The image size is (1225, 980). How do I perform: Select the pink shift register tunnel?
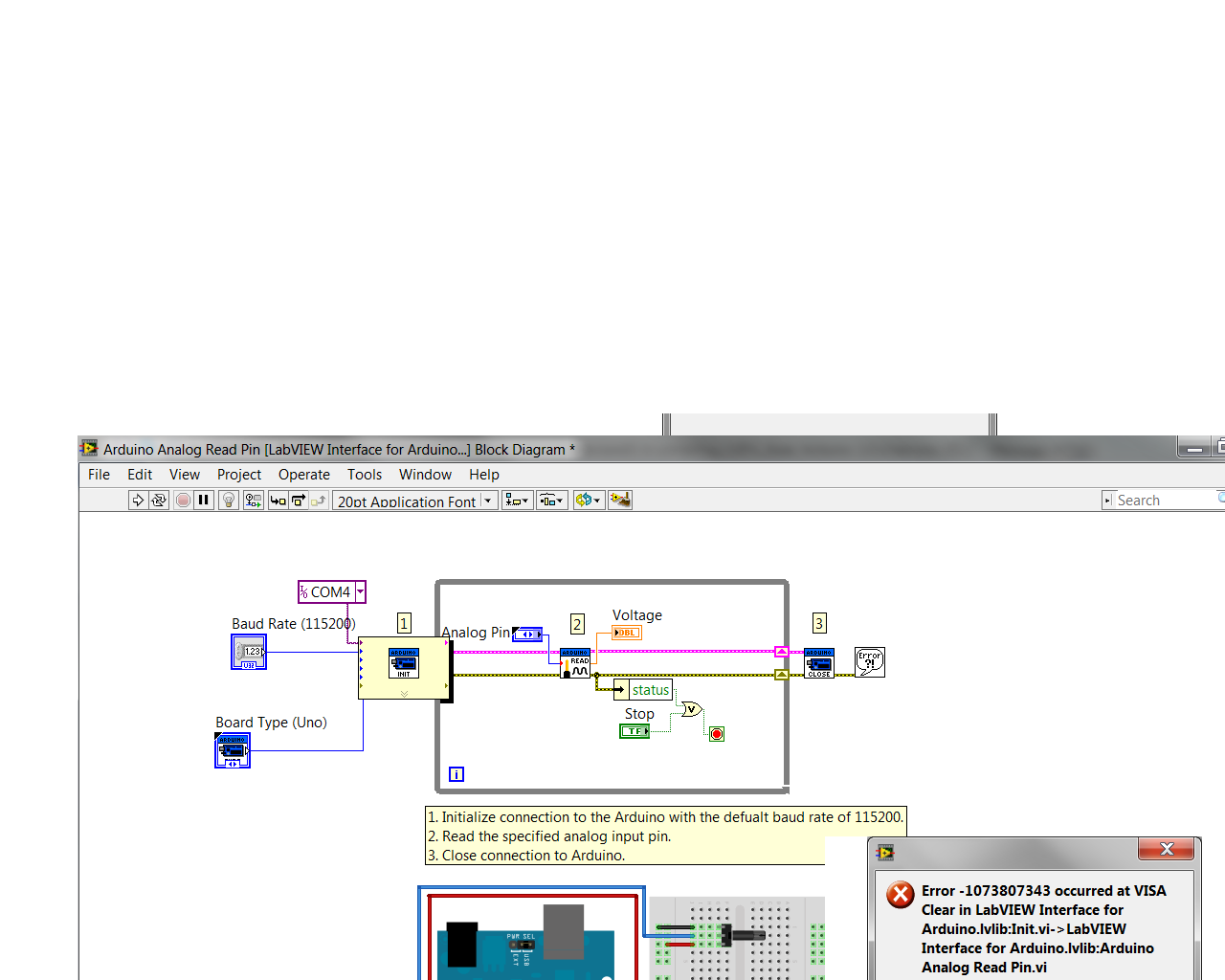click(x=782, y=652)
